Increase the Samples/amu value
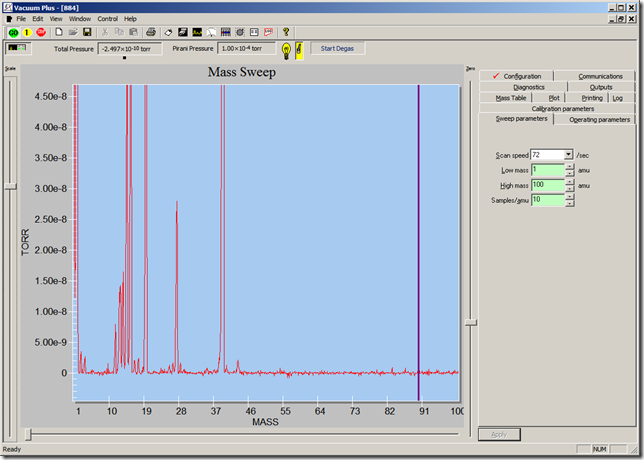This screenshot has height=460, width=644. (570, 197)
